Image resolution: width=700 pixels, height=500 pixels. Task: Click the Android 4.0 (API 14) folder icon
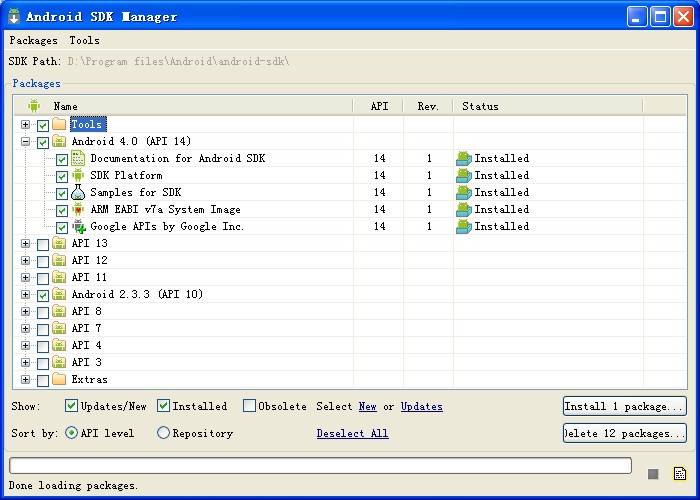click(59, 142)
